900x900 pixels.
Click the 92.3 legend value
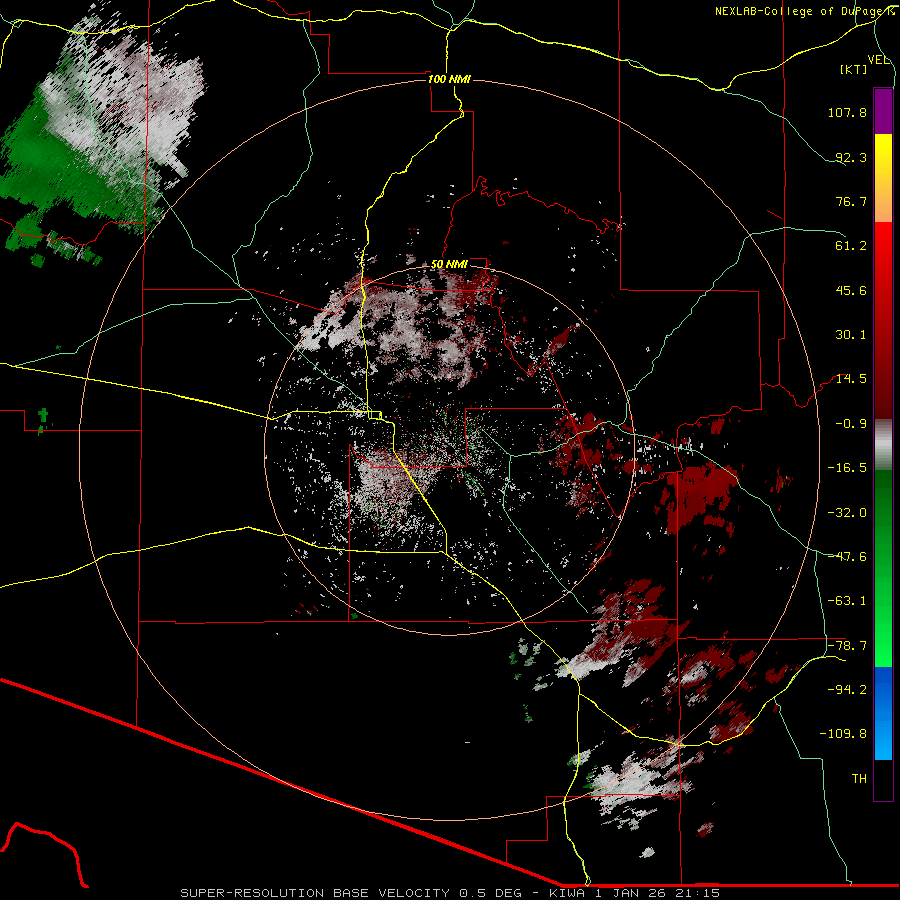click(851, 157)
